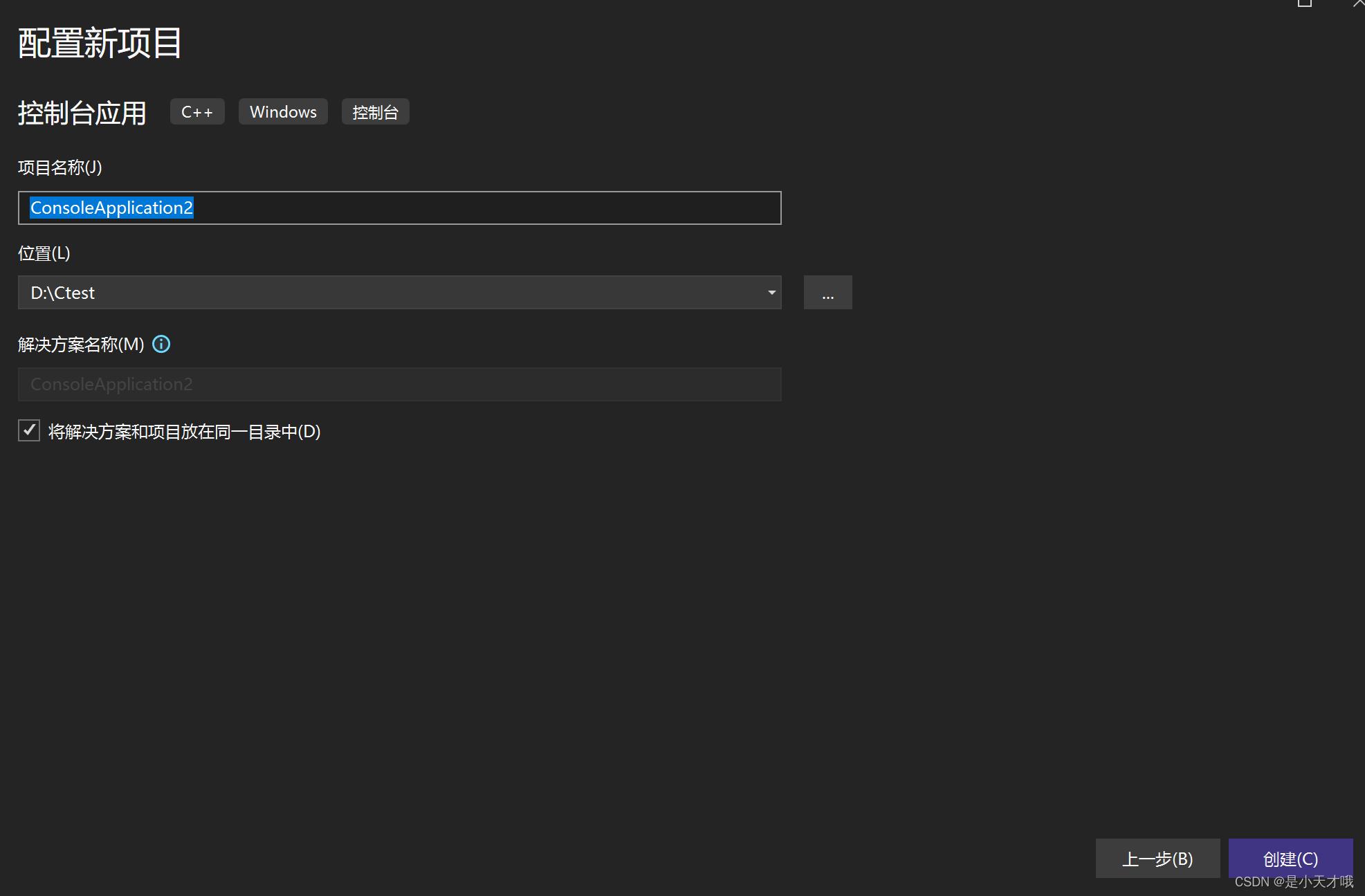The width and height of the screenshot is (1365, 896).
Task: Click the 创建(C) button
Action: 1290,858
